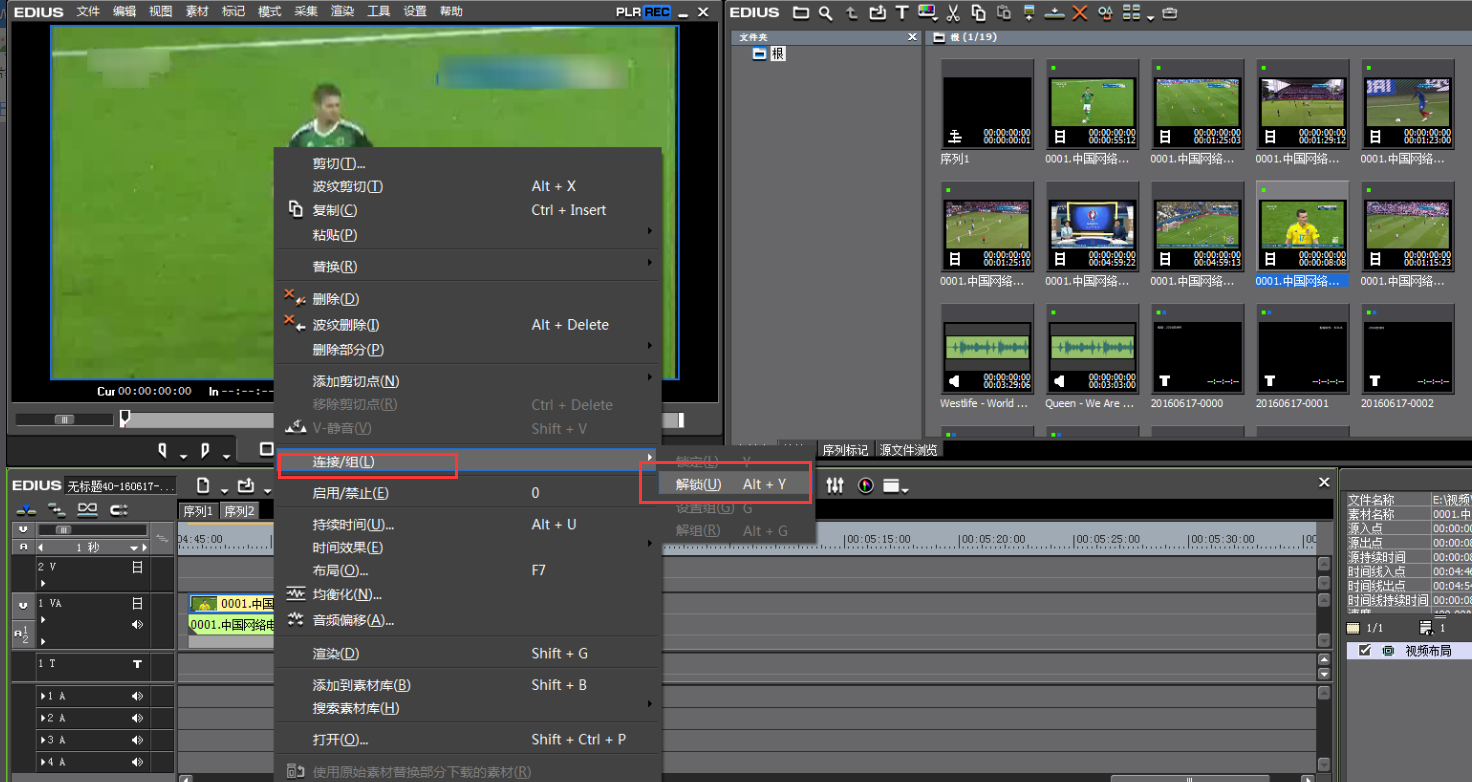Open the bin search magnifier tool
1472x782 pixels.
click(825, 13)
